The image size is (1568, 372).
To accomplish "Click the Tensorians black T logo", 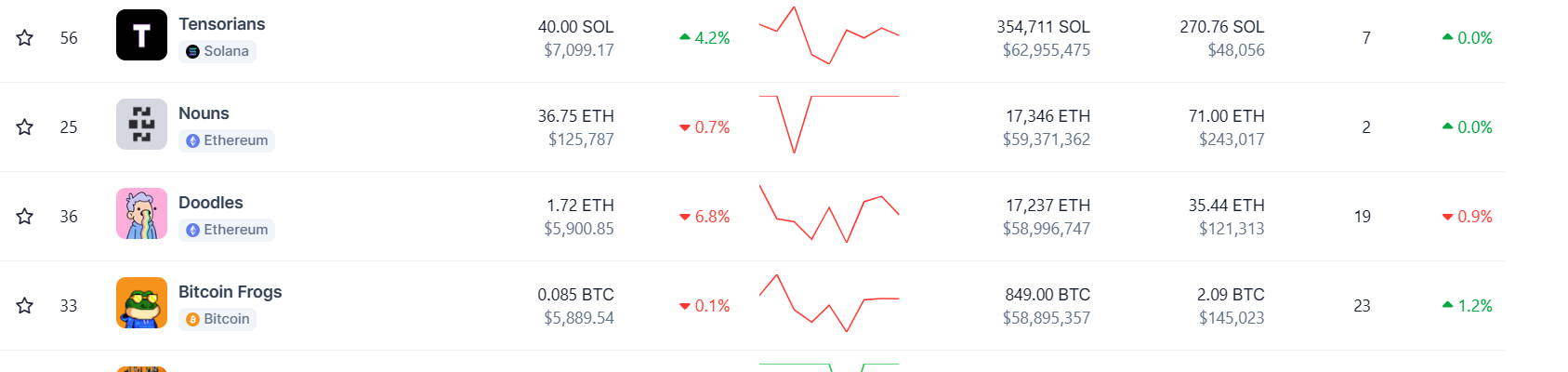I will [x=141, y=35].
